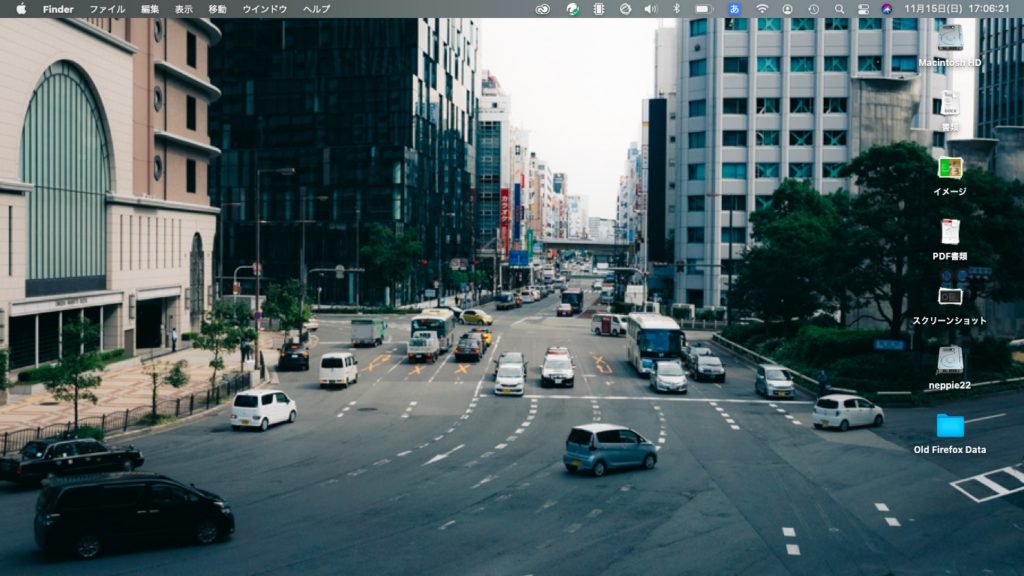Toggle Wi-Fi status menu
Image resolution: width=1024 pixels, height=576 pixels.
tap(762, 9)
